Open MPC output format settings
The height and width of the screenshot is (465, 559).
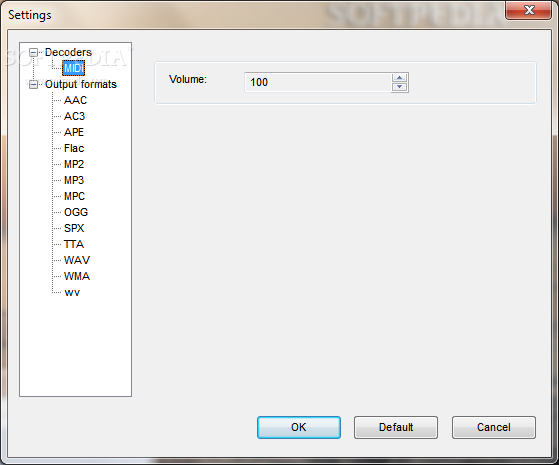pos(75,196)
